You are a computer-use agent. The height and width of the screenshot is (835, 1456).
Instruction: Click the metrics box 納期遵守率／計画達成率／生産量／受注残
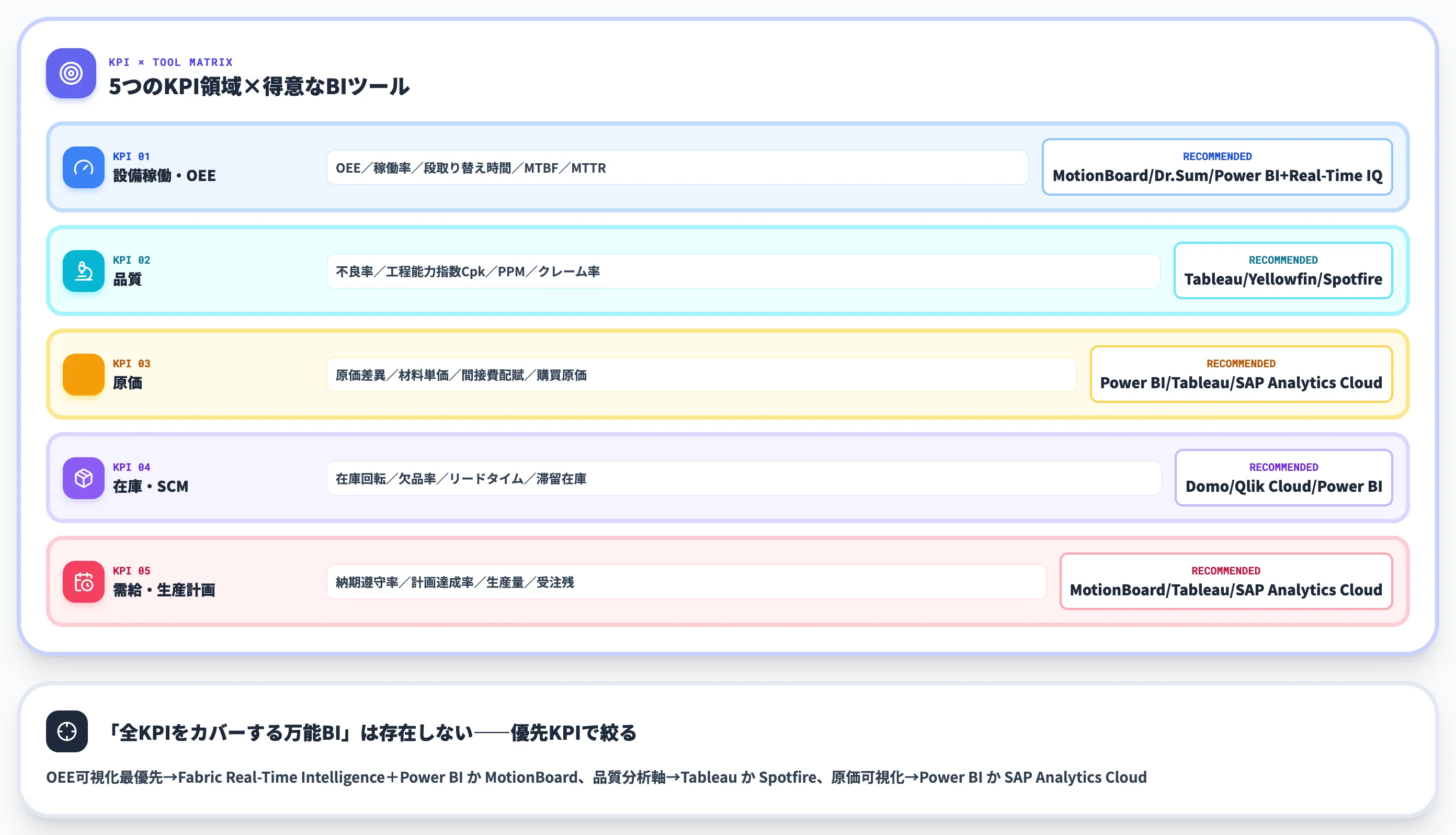point(687,583)
